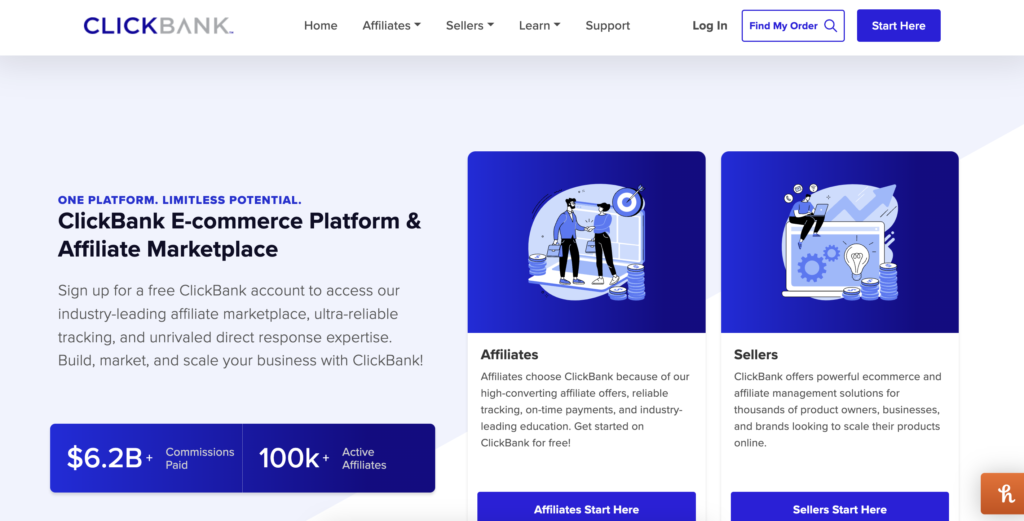Click the Log In link
This screenshot has height=521, width=1024.
(710, 25)
